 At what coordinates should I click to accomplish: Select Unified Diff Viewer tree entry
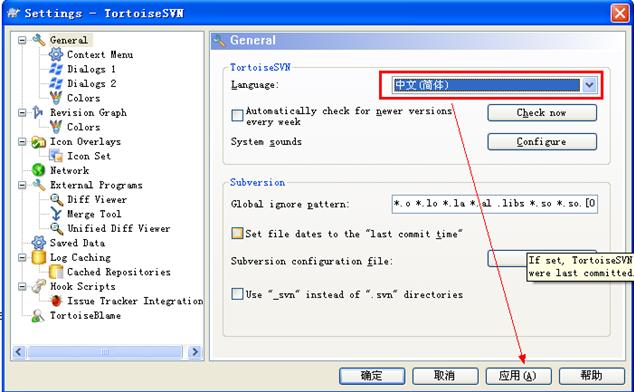point(118,229)
